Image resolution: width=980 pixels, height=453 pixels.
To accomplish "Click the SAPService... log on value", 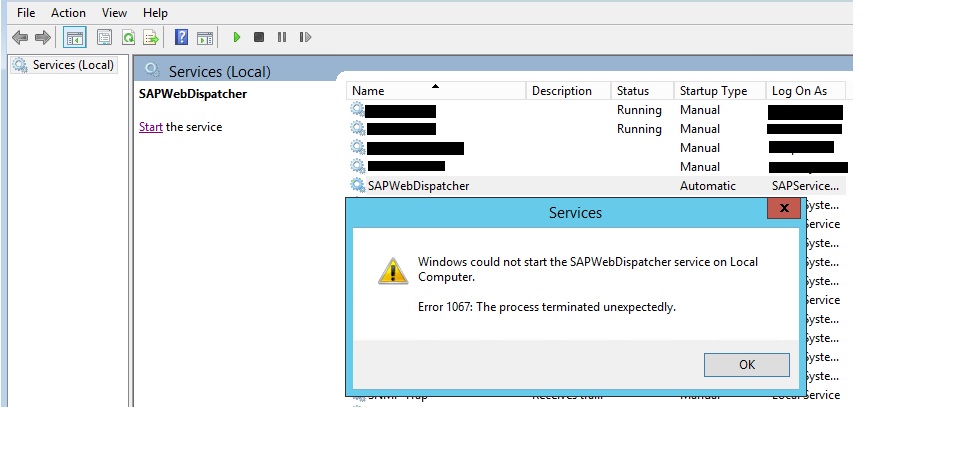I will 806,186.
